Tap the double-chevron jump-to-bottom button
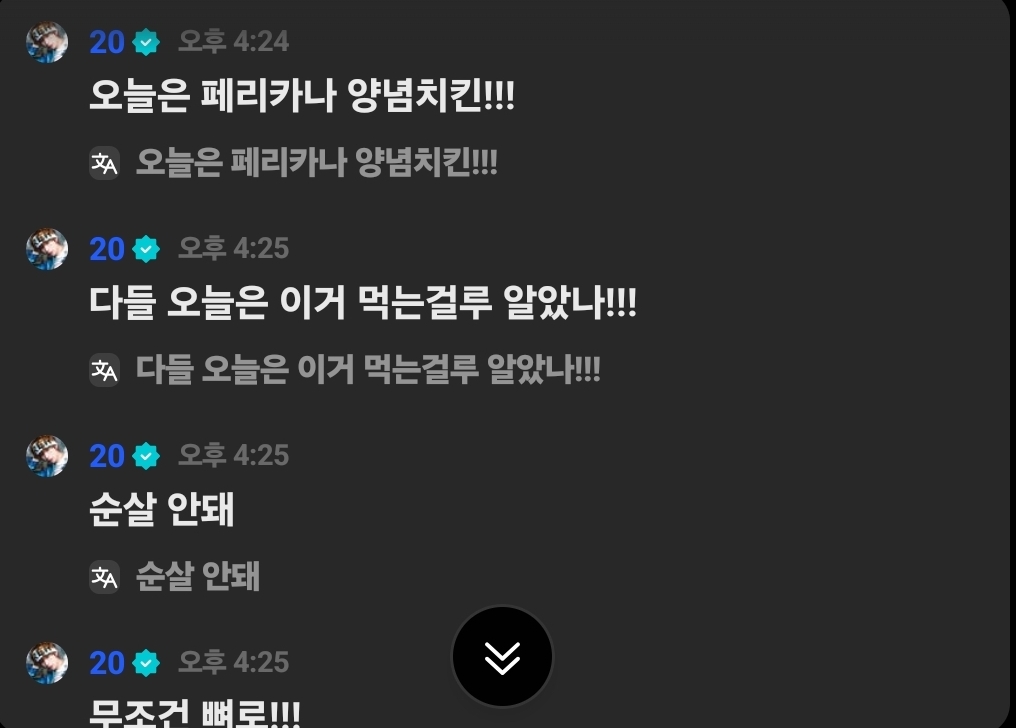Image resolution: width=1016 pixels, height=728 pixels. [502, 657]
